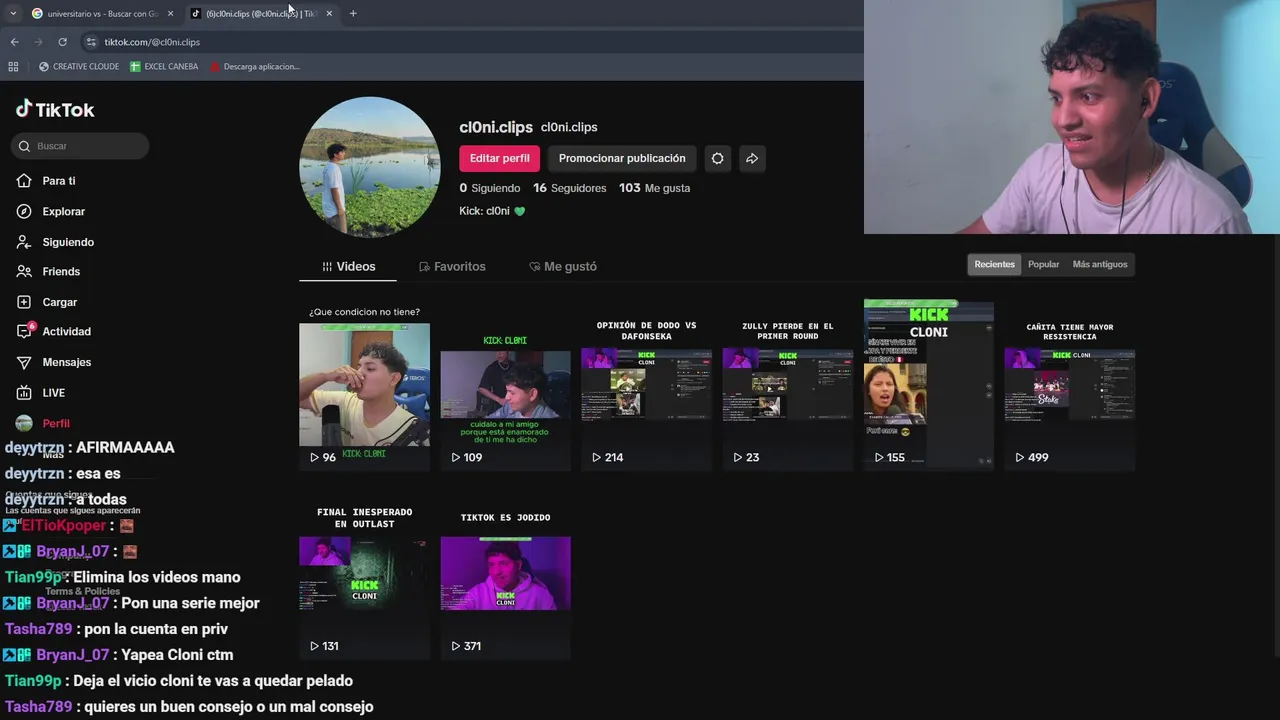Open Mensajes sidebar item
This screenshot has height=720, width=1280.
click(53, 362)
